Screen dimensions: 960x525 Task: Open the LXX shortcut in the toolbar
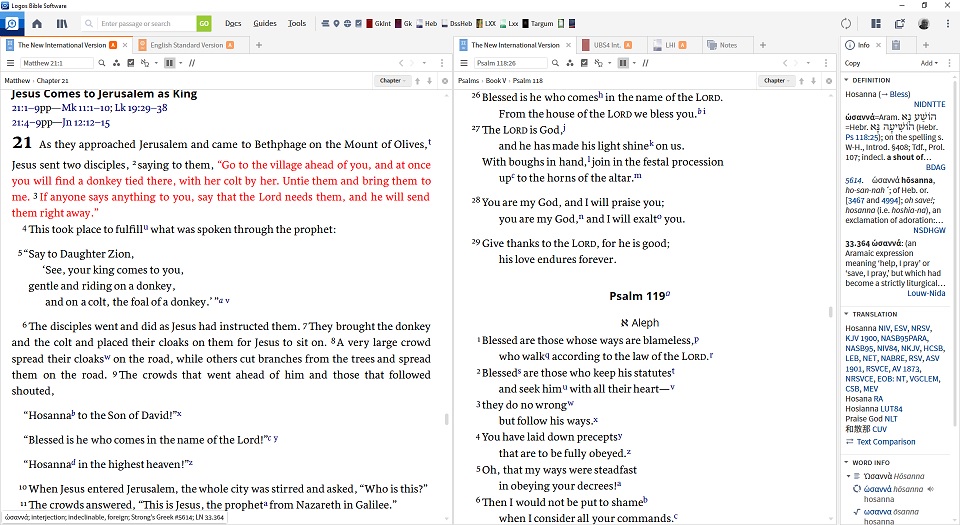pos(490,23)
